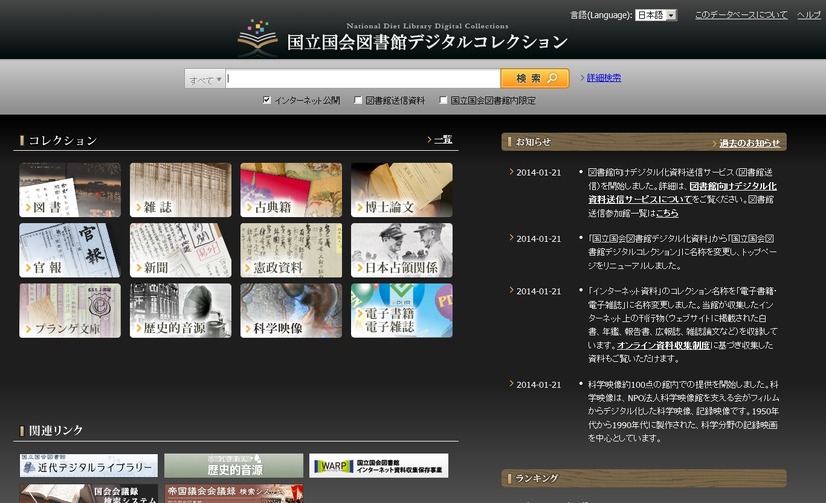The image size is (826, 503).
Task: Open the WARP インターネット資料収集保存事業 banner
Action: 379,466
